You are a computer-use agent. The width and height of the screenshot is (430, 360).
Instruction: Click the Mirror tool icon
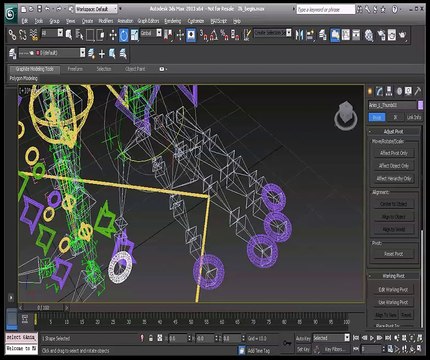pyautogui.click(x=299, y=35)
